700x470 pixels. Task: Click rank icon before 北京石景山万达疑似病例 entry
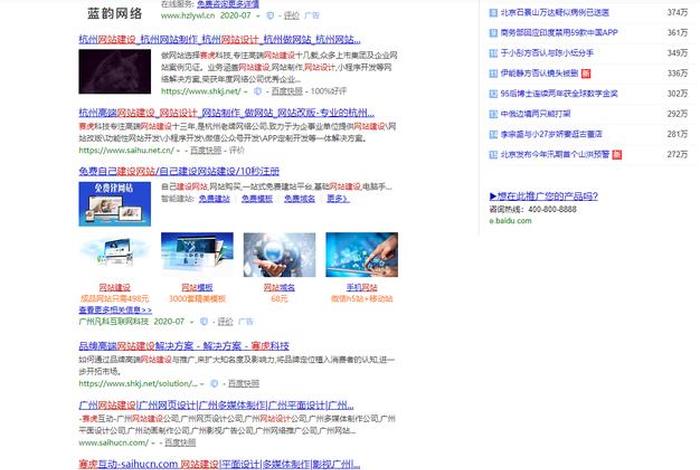click(493, 13)
